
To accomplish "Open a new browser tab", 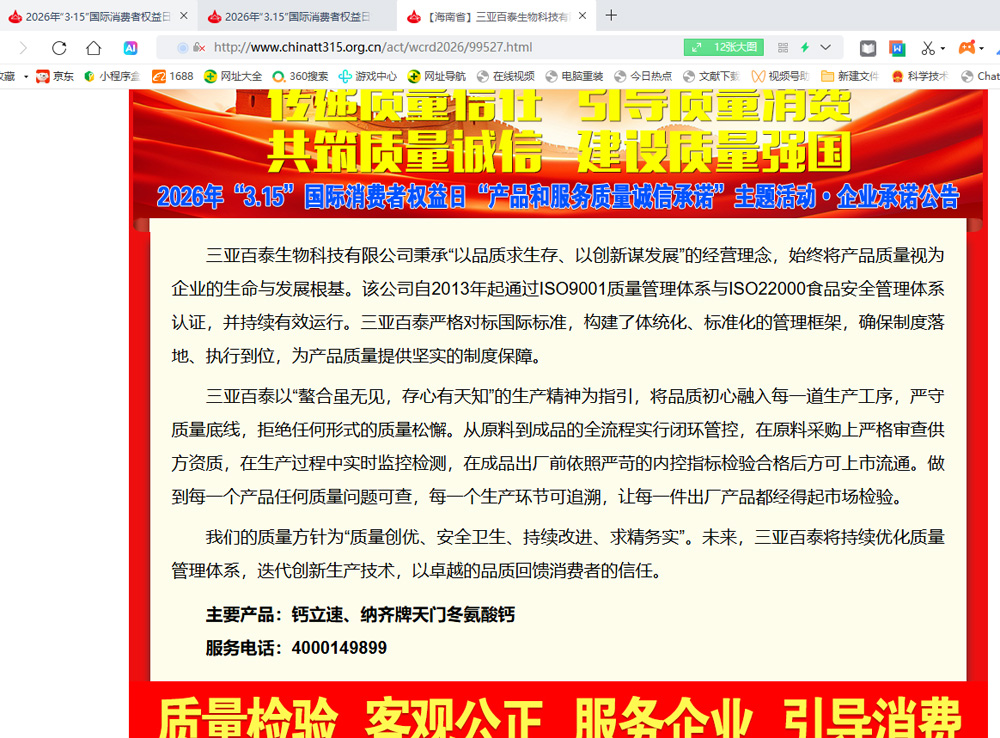I will click(x=612, y=15).
